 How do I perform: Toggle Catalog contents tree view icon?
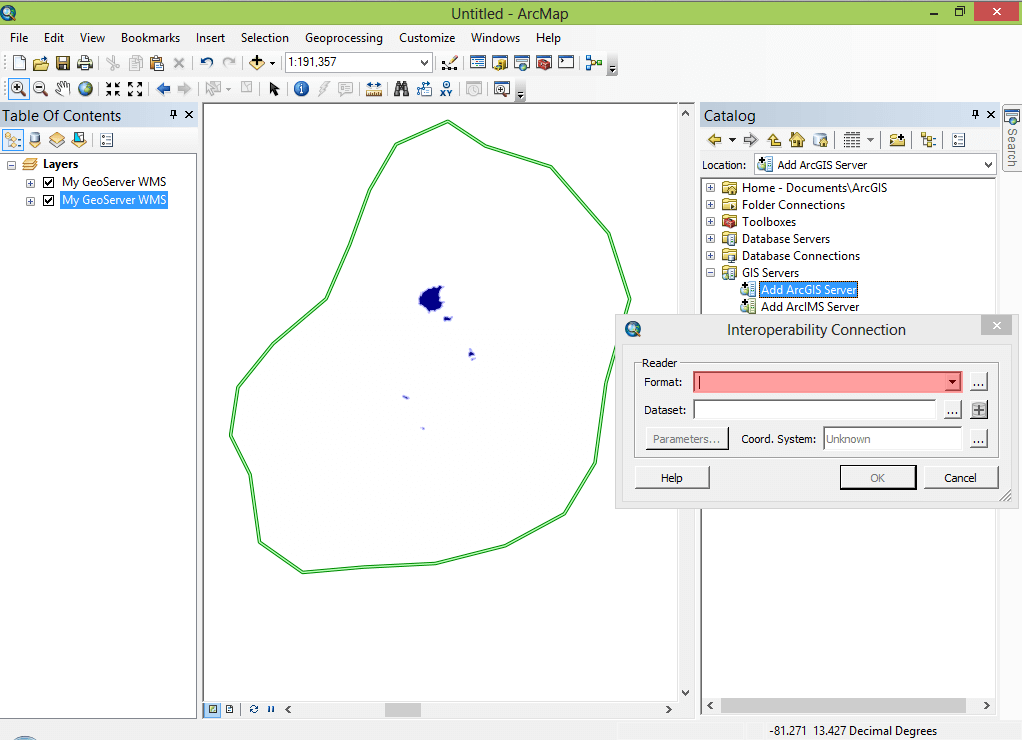point(928,140)
